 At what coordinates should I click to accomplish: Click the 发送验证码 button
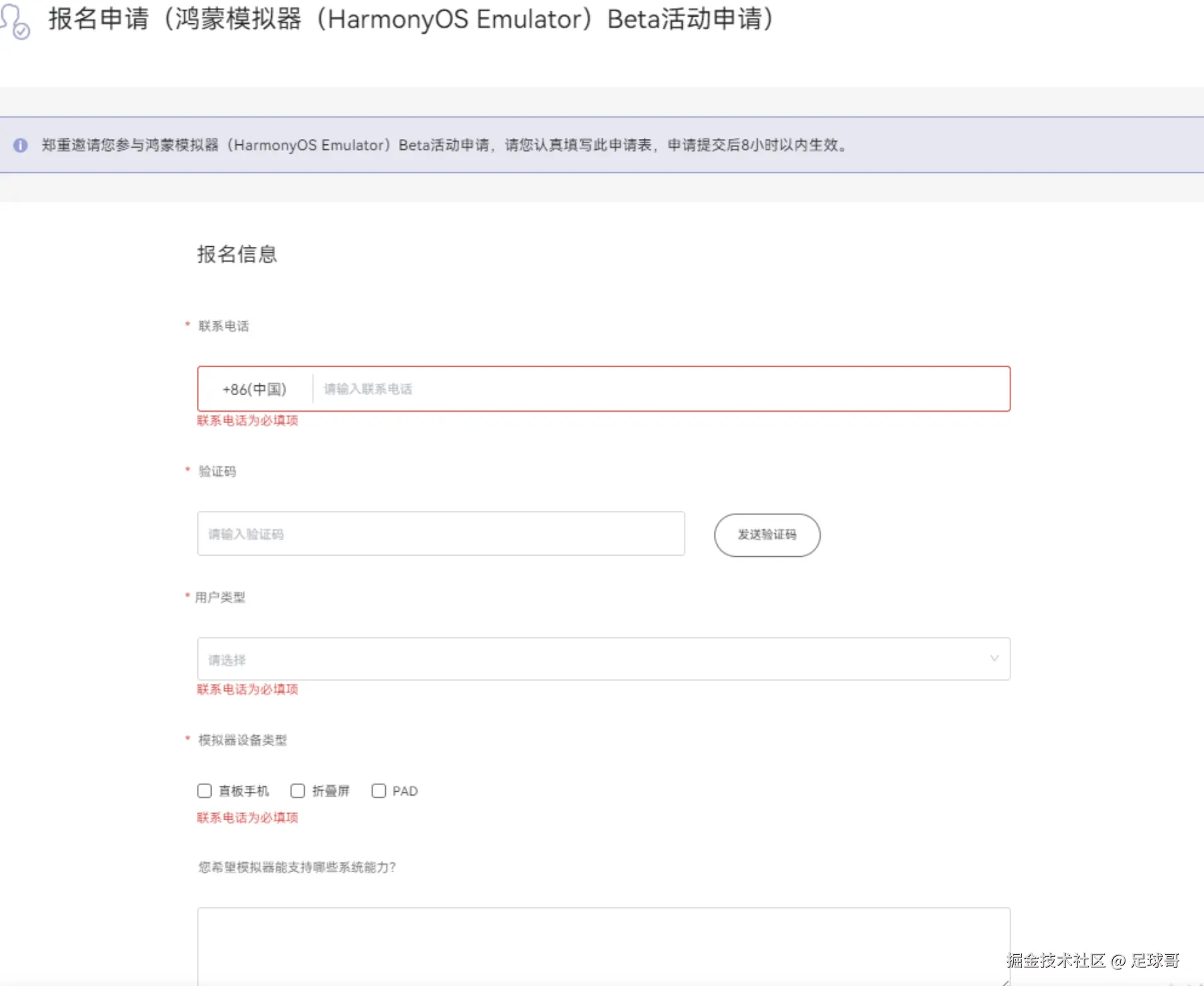click(767, 535)
